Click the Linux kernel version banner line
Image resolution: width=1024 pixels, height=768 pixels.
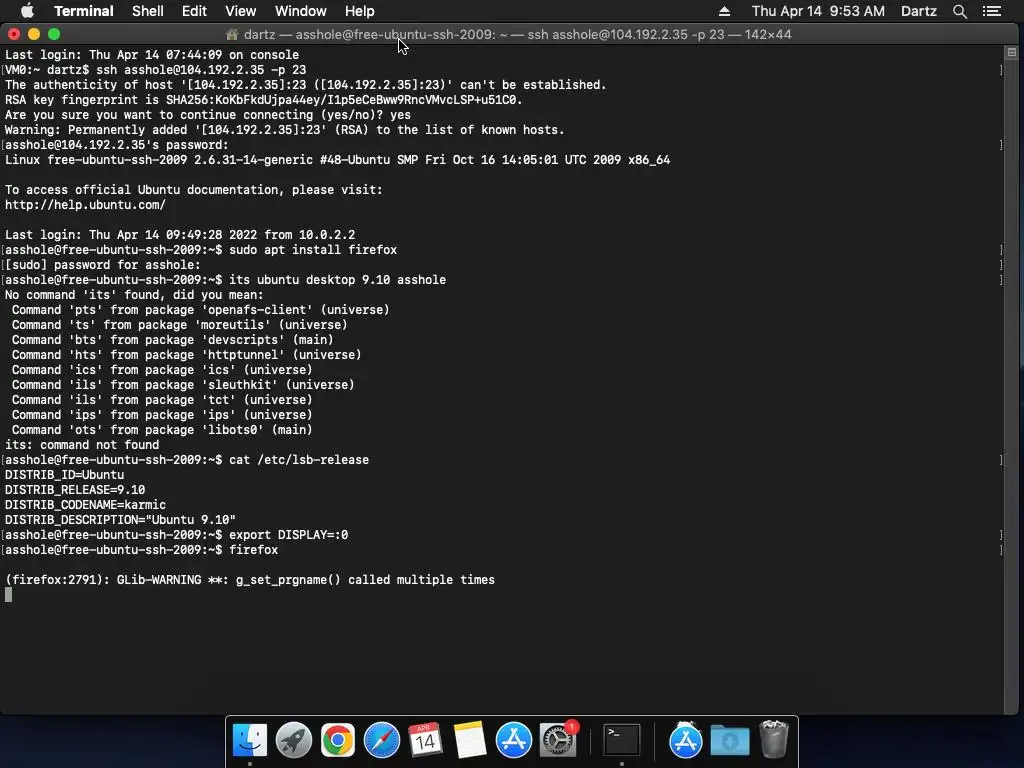coord(338,160)
